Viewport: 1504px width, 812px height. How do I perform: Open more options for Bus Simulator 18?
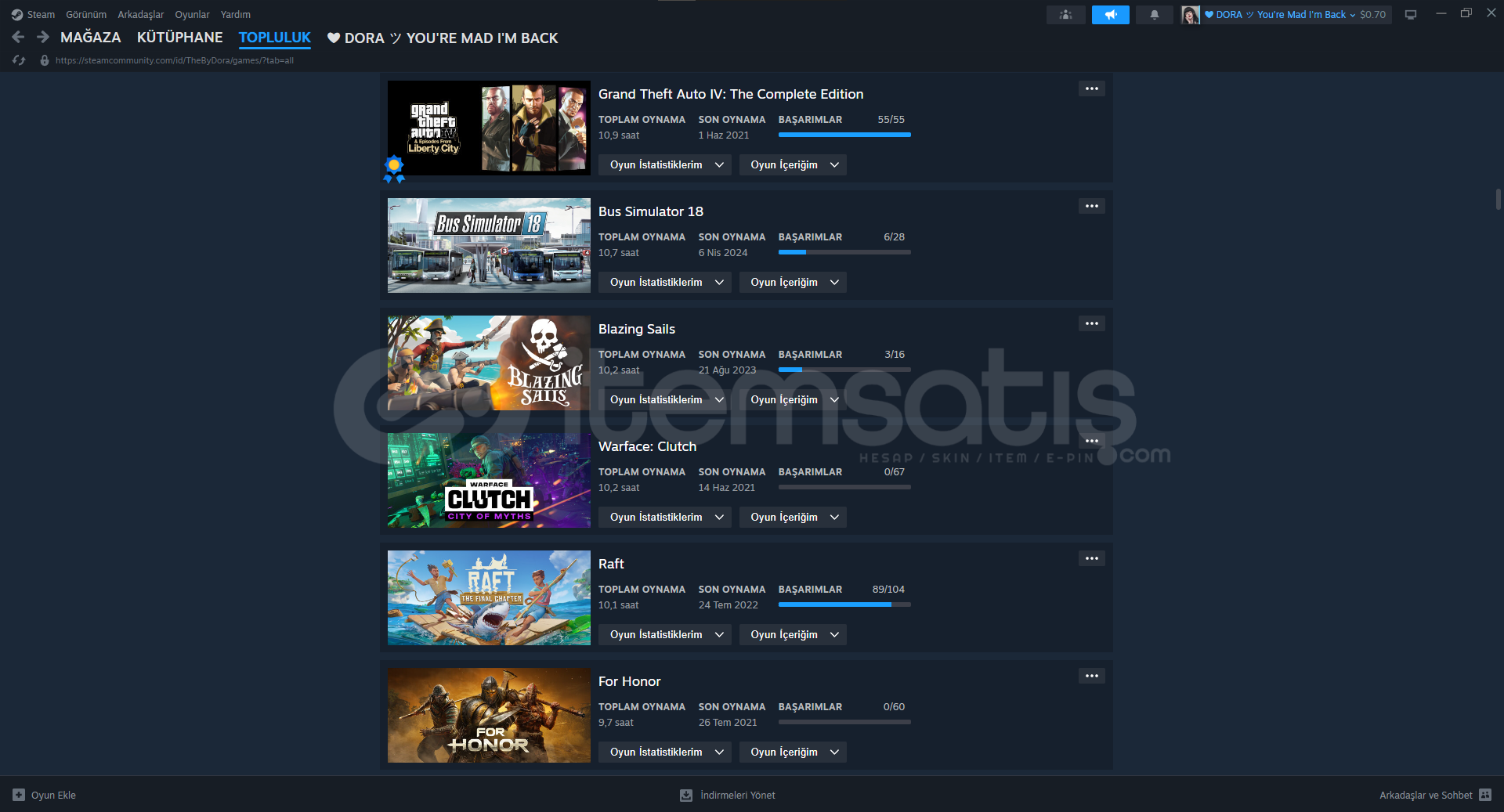(x=1091, y=206)
